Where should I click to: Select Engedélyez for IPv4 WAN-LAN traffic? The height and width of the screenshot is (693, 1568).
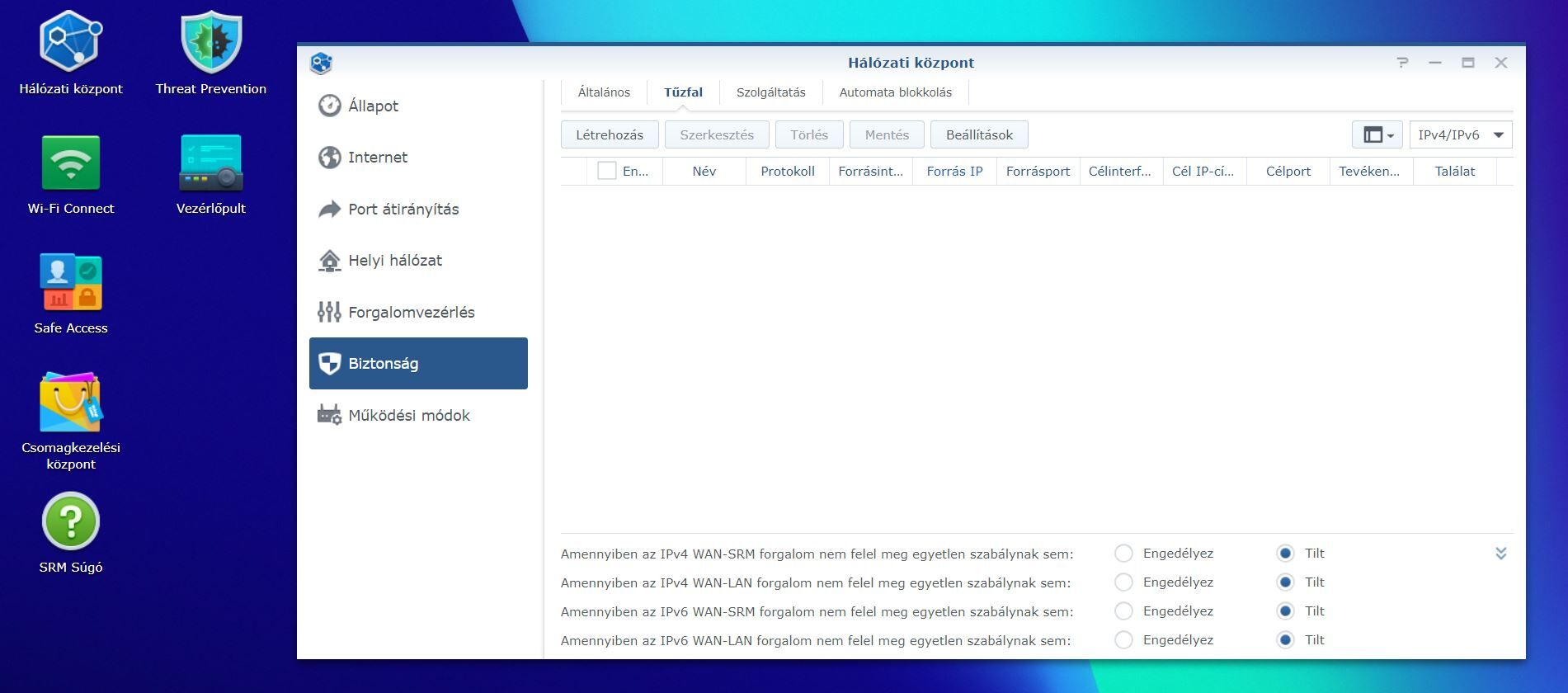1123,582
